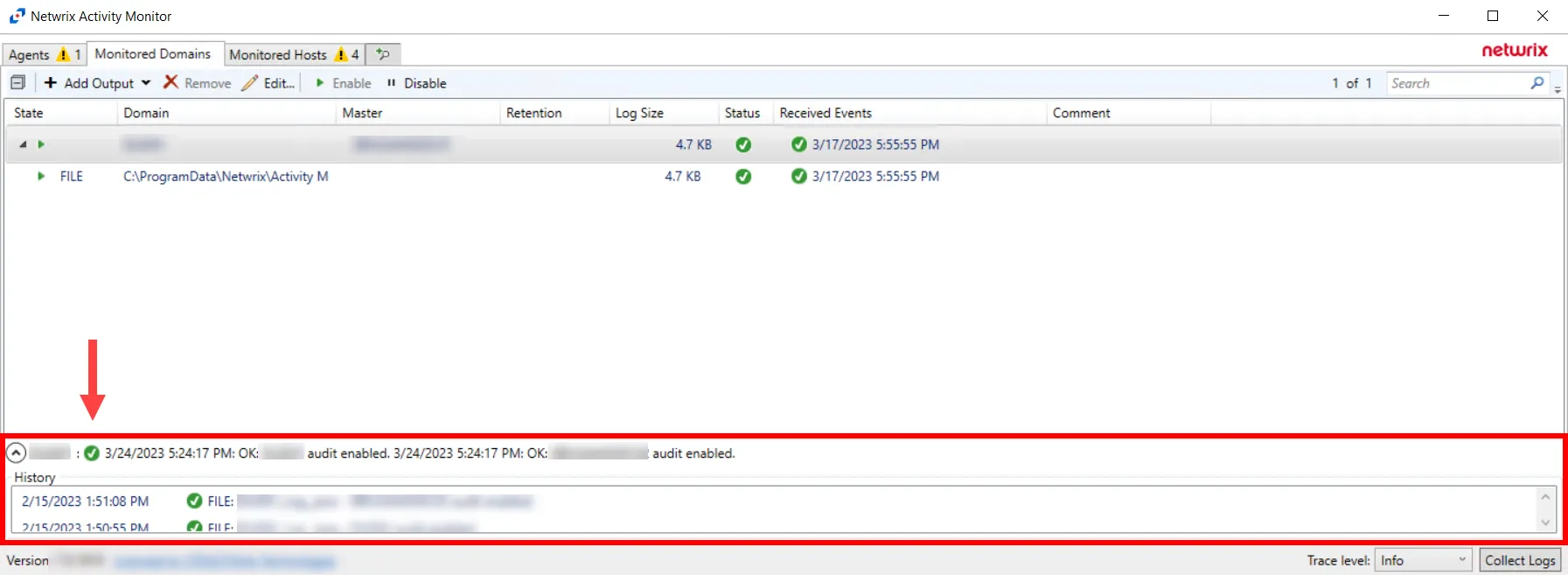Collapse the domain row tree arrow

point(23,144)
